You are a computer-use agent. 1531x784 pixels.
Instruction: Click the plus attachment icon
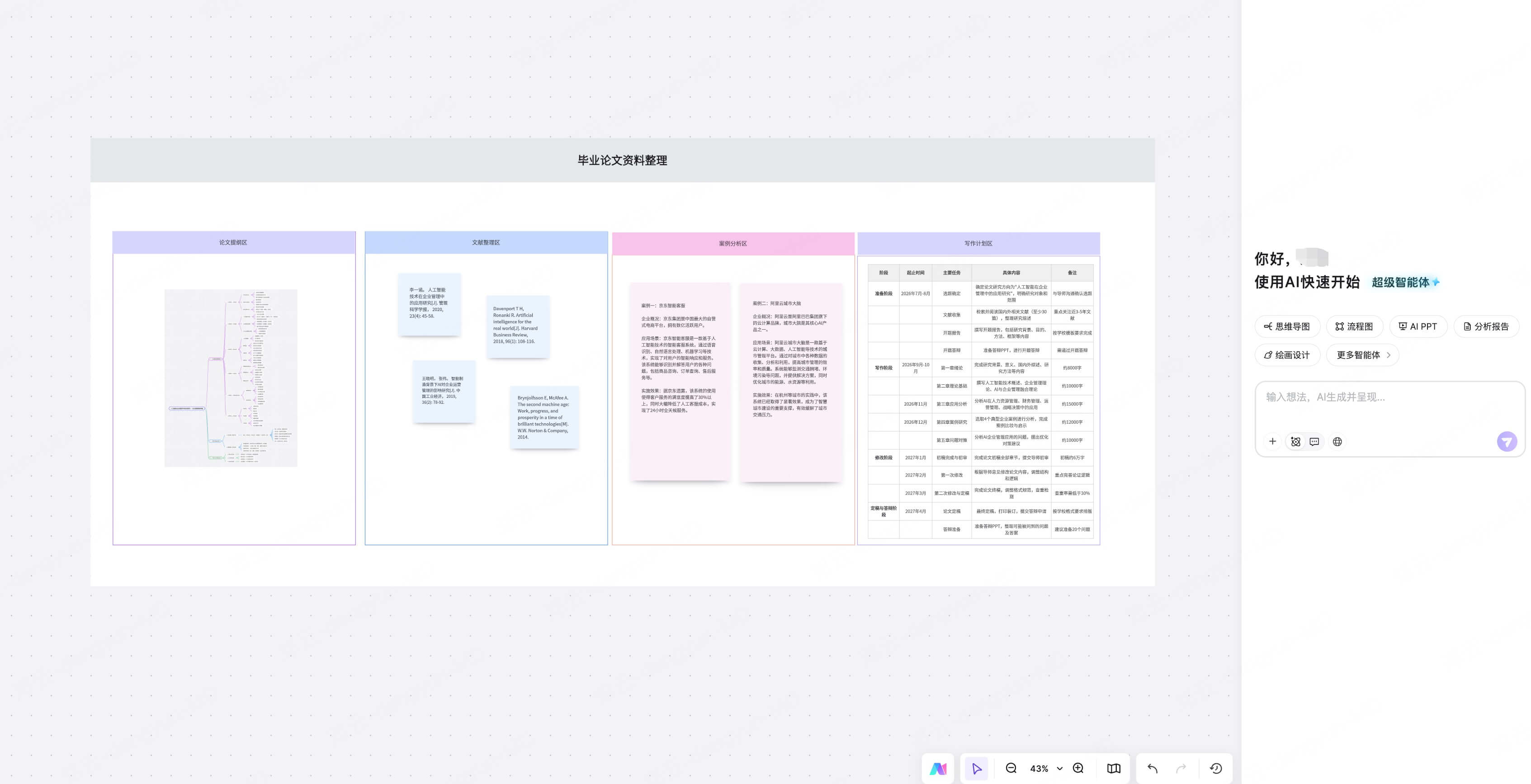click(x=1272, y=442)
